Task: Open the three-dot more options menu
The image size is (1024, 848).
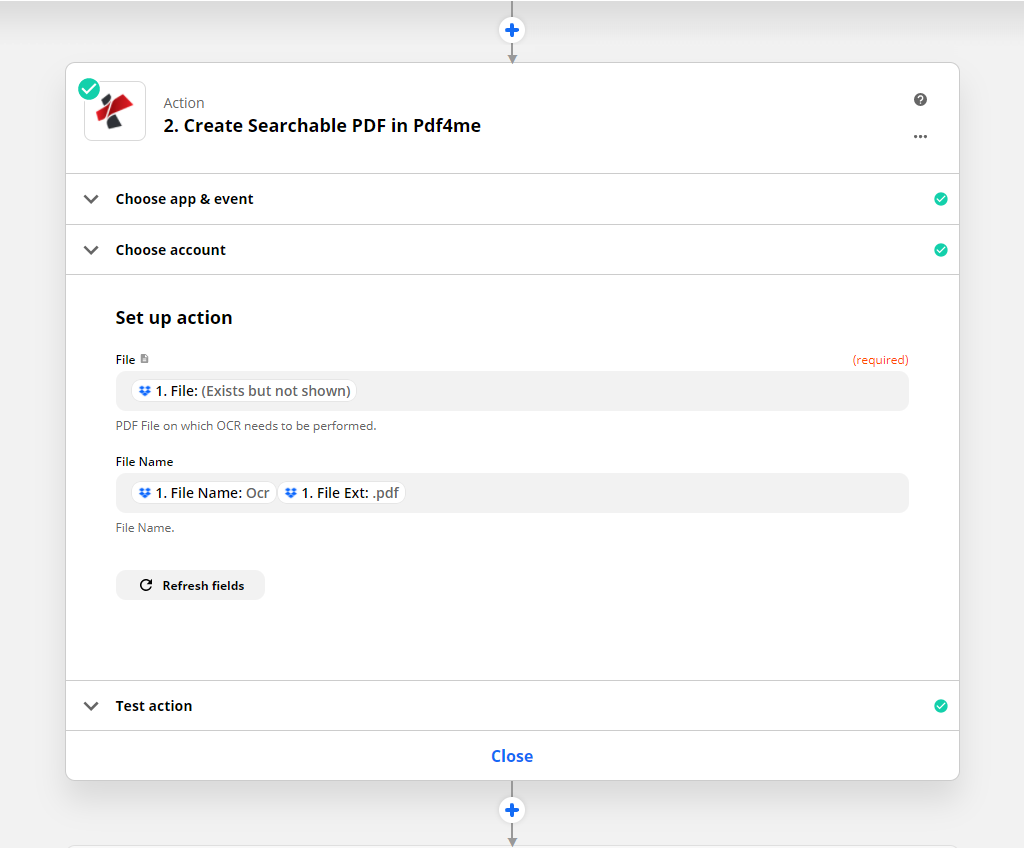Action: [x=920, y=137]
